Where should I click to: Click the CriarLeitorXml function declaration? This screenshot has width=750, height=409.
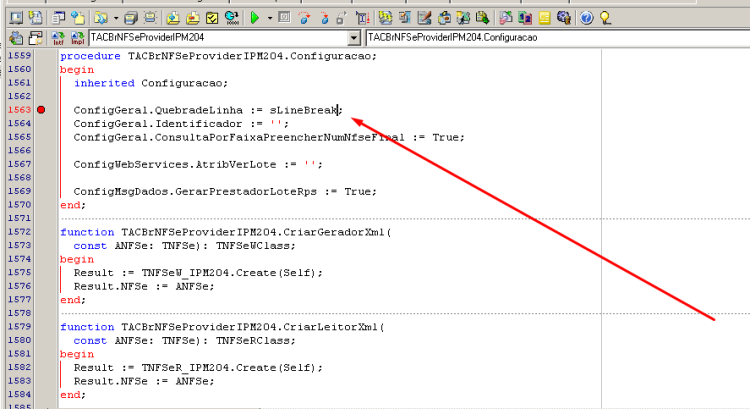click(x=222, y=327)
